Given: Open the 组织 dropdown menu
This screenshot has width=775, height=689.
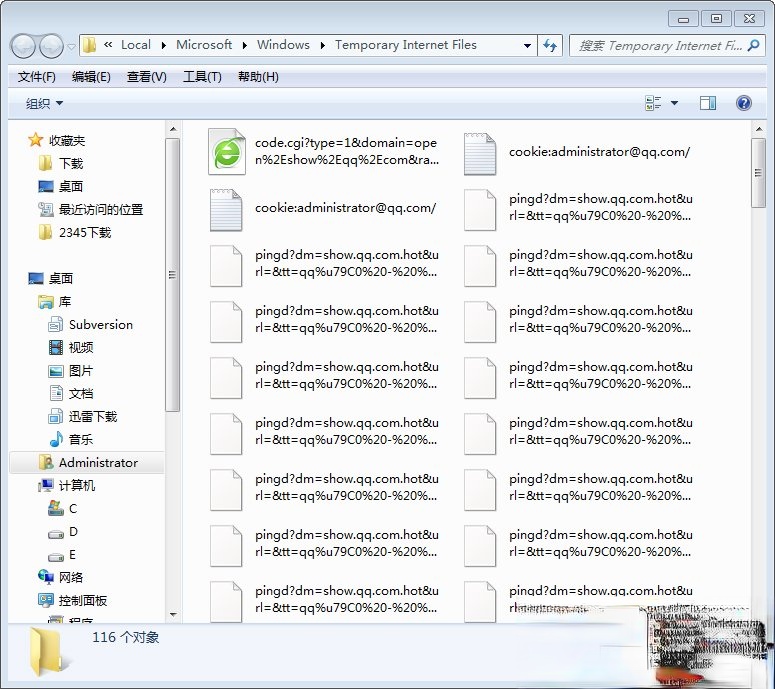Looking at the screenshot, I should pos(44,103).
